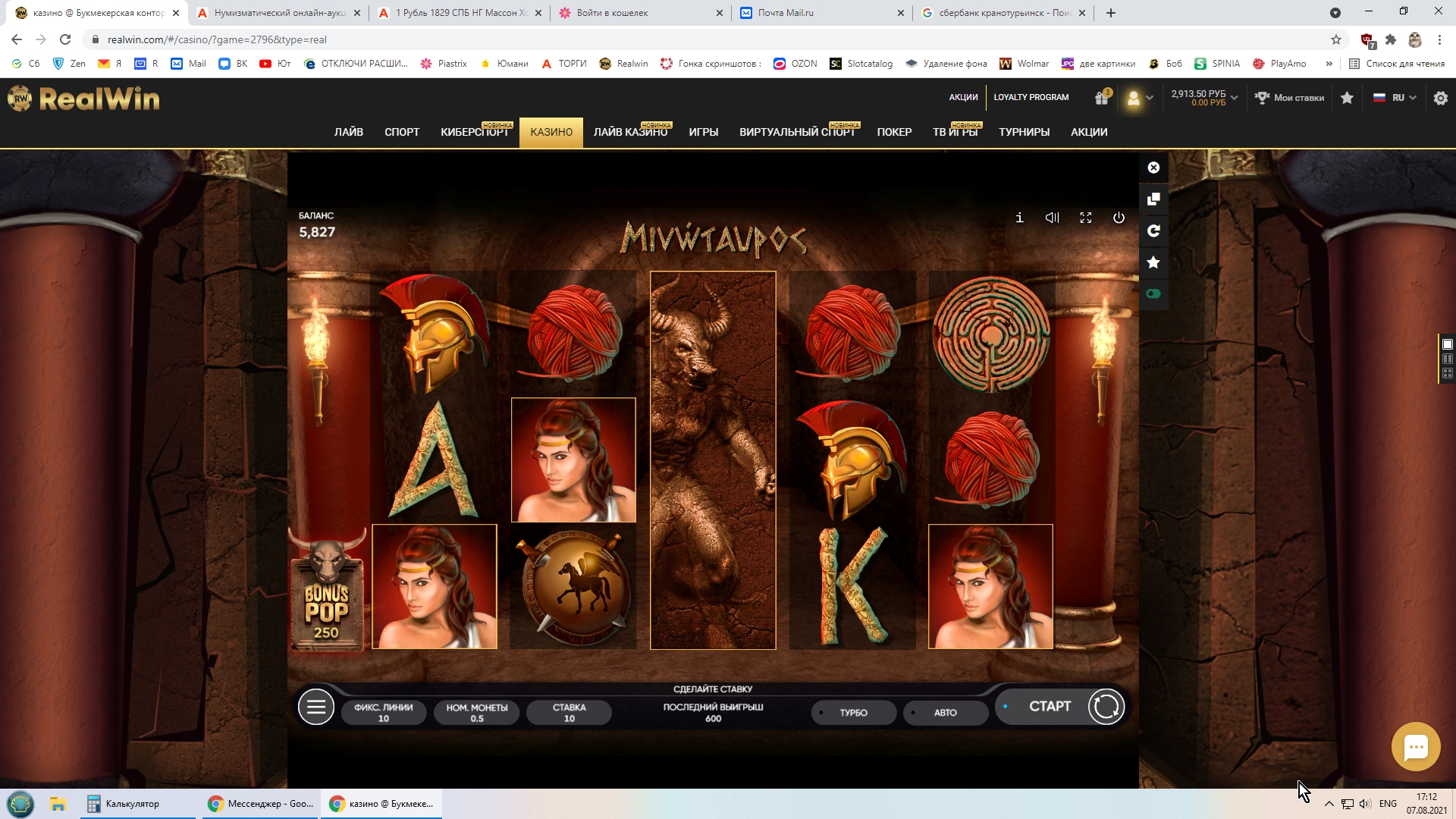The width and height of the screenshot is (1456, 819).
Task: Expand the RU language selector
Action: [1395, 98]
